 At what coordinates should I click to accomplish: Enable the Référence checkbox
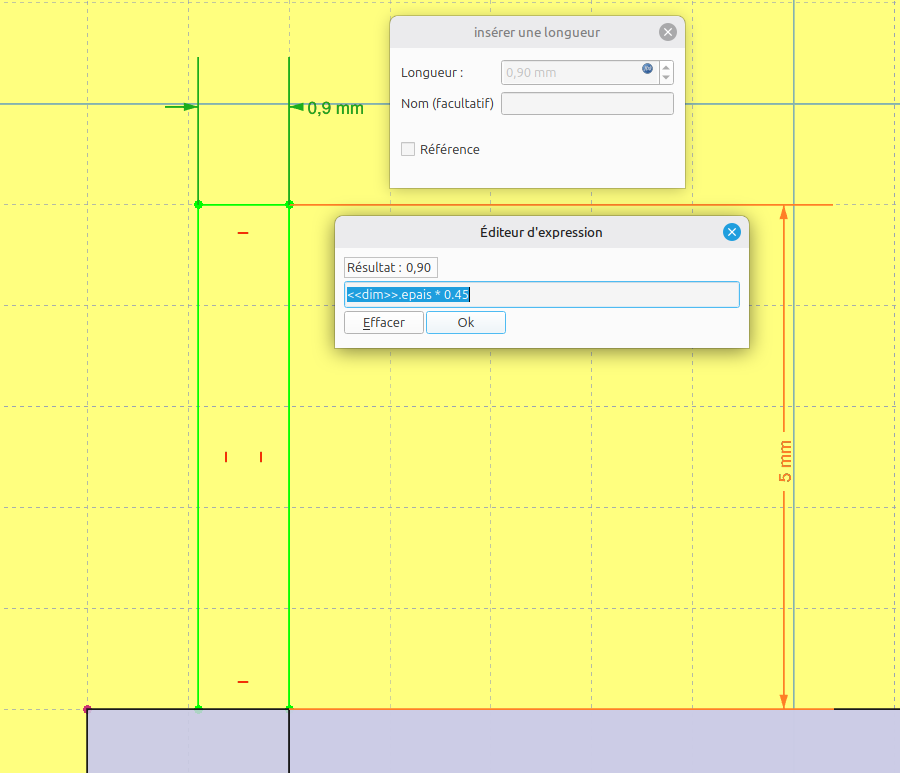click(408, 149)
